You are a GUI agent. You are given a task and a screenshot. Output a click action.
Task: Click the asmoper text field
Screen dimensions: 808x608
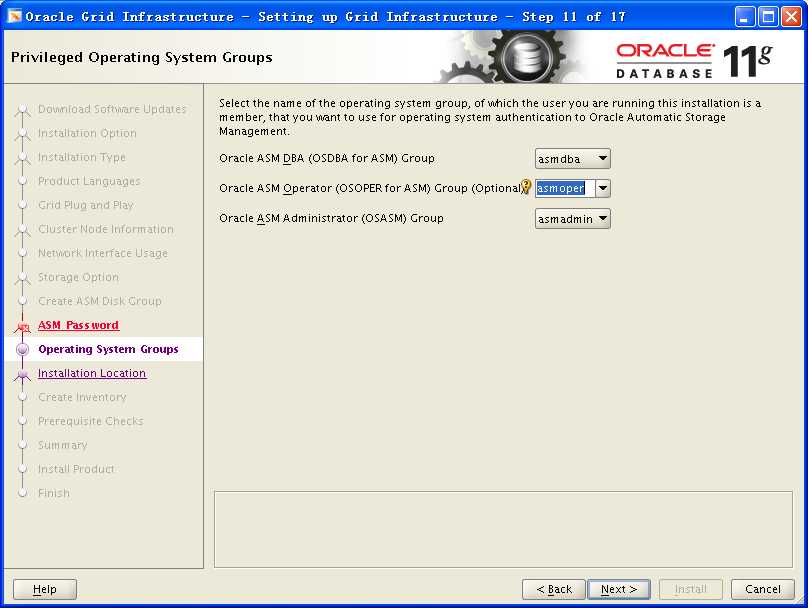tap(565, 189)
